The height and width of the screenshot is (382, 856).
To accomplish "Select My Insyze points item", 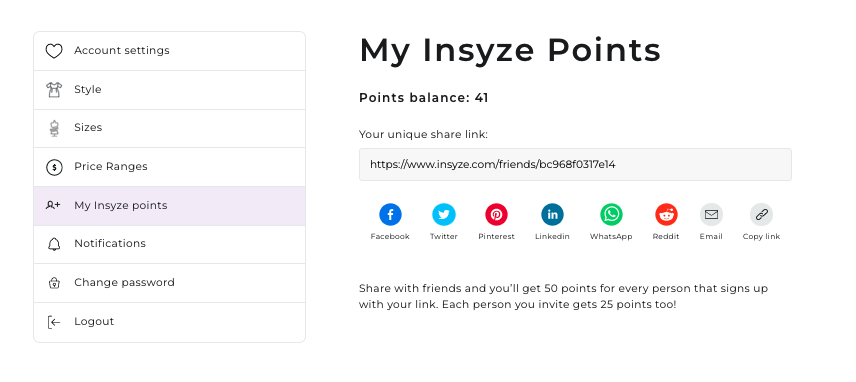I will pos(169,206).
